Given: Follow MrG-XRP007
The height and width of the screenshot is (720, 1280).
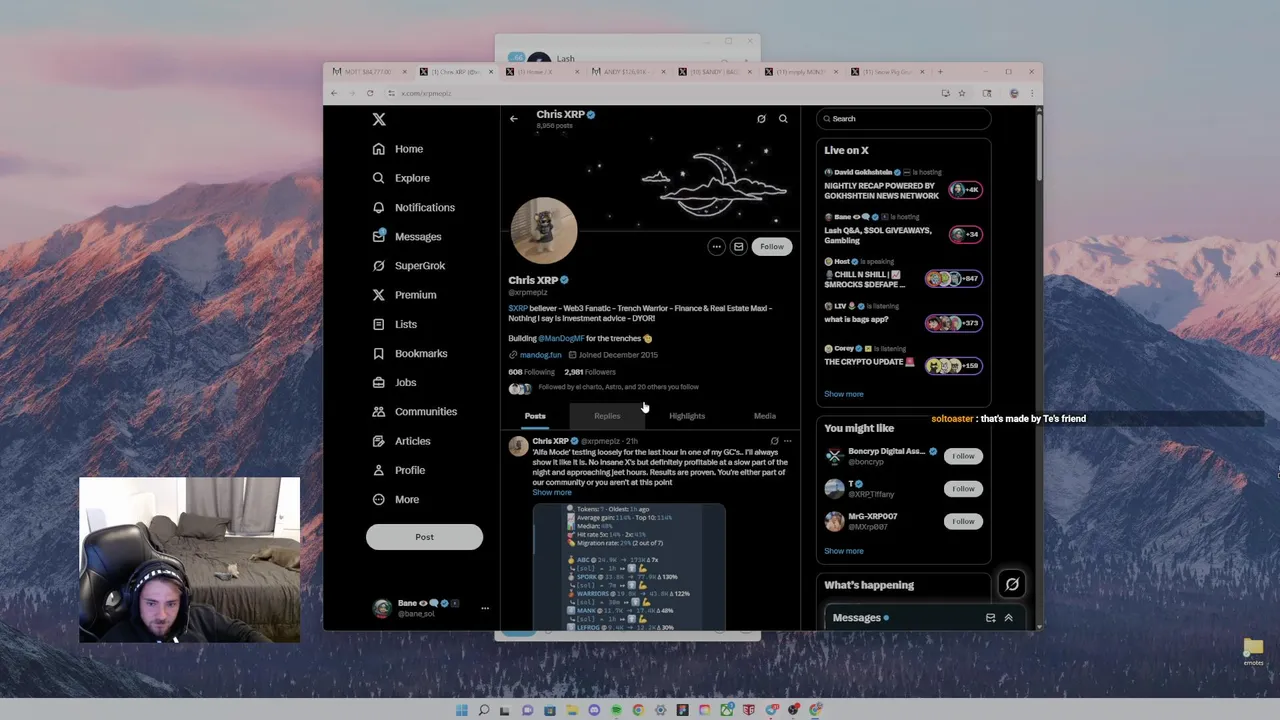Looking at the screenshot, I should pos(963,521).
